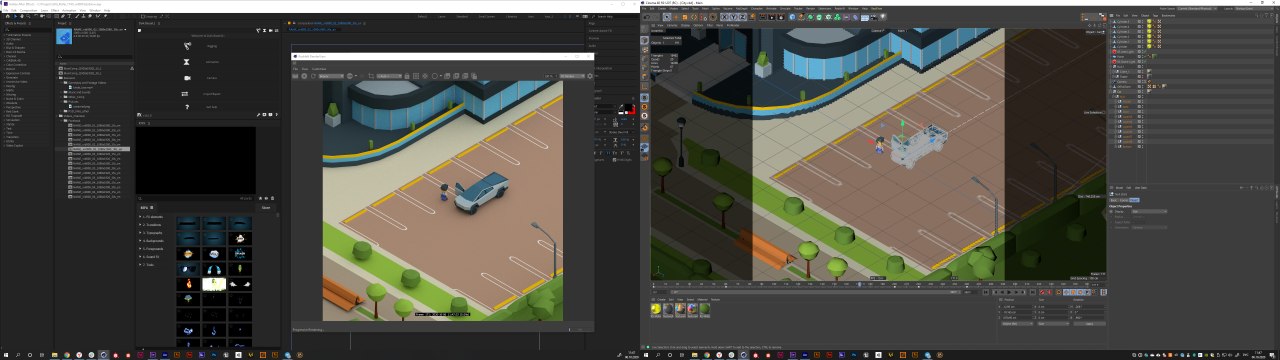1280x360 pixels.
Task: Select the Rigging workspace icon in Start panel
Action: click(x=187, y=46)
